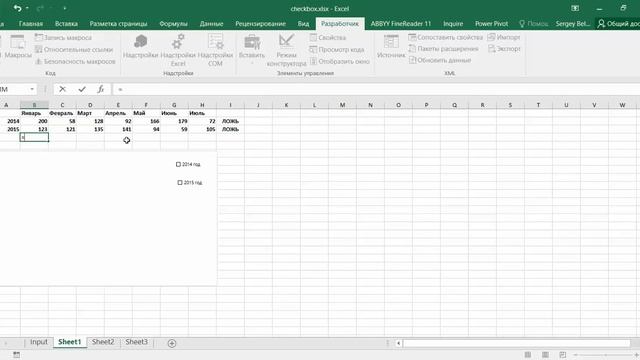Open the Надстройки store add-ins

click(x=140, y=47)
